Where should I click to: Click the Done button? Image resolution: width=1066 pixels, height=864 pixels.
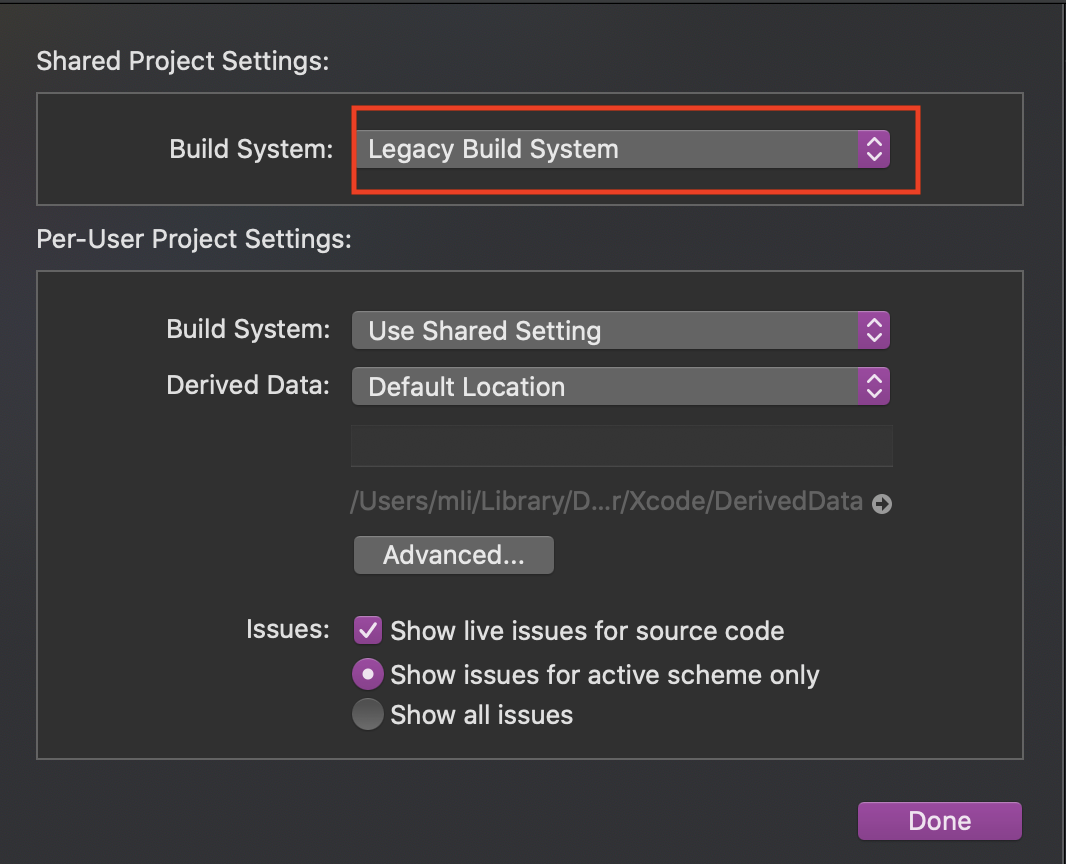point(940,820)
